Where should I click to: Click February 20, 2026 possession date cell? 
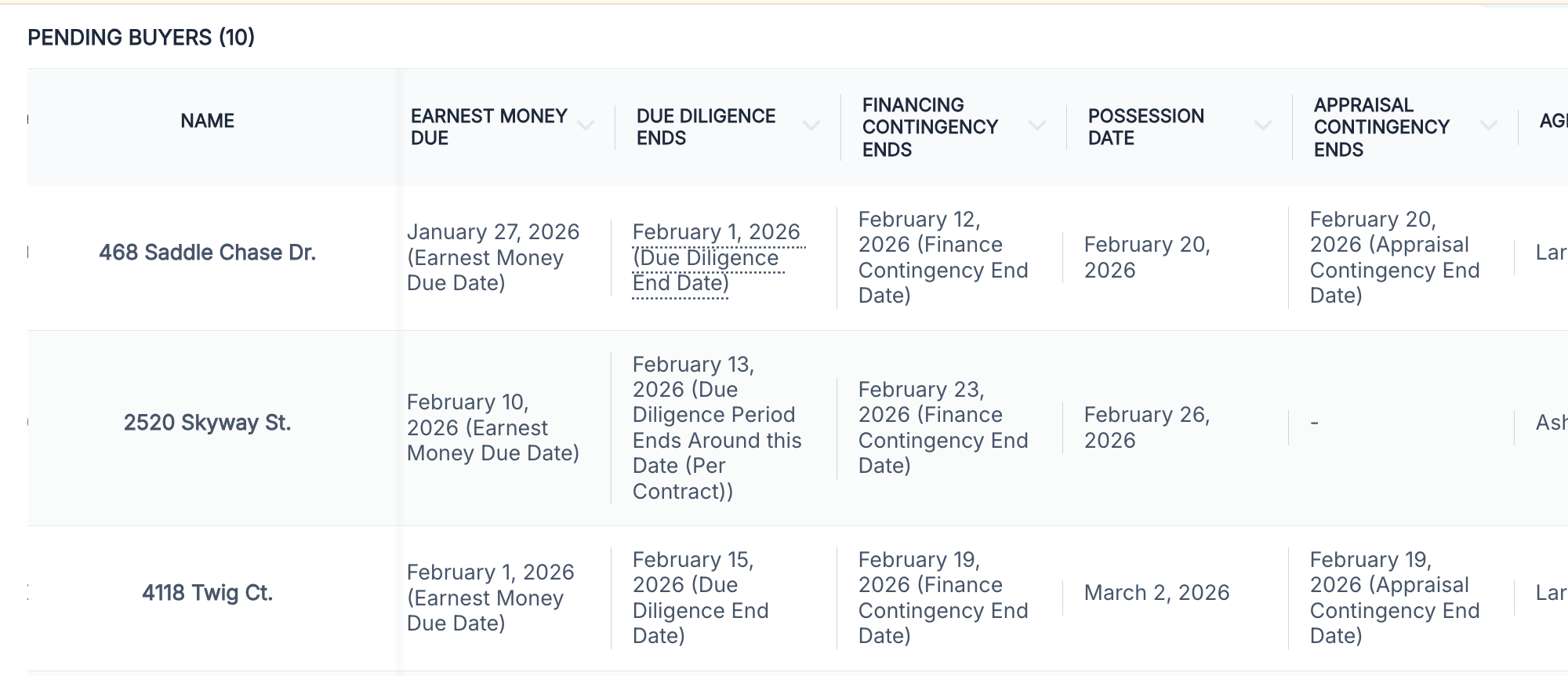click(x=1148, y=258)
